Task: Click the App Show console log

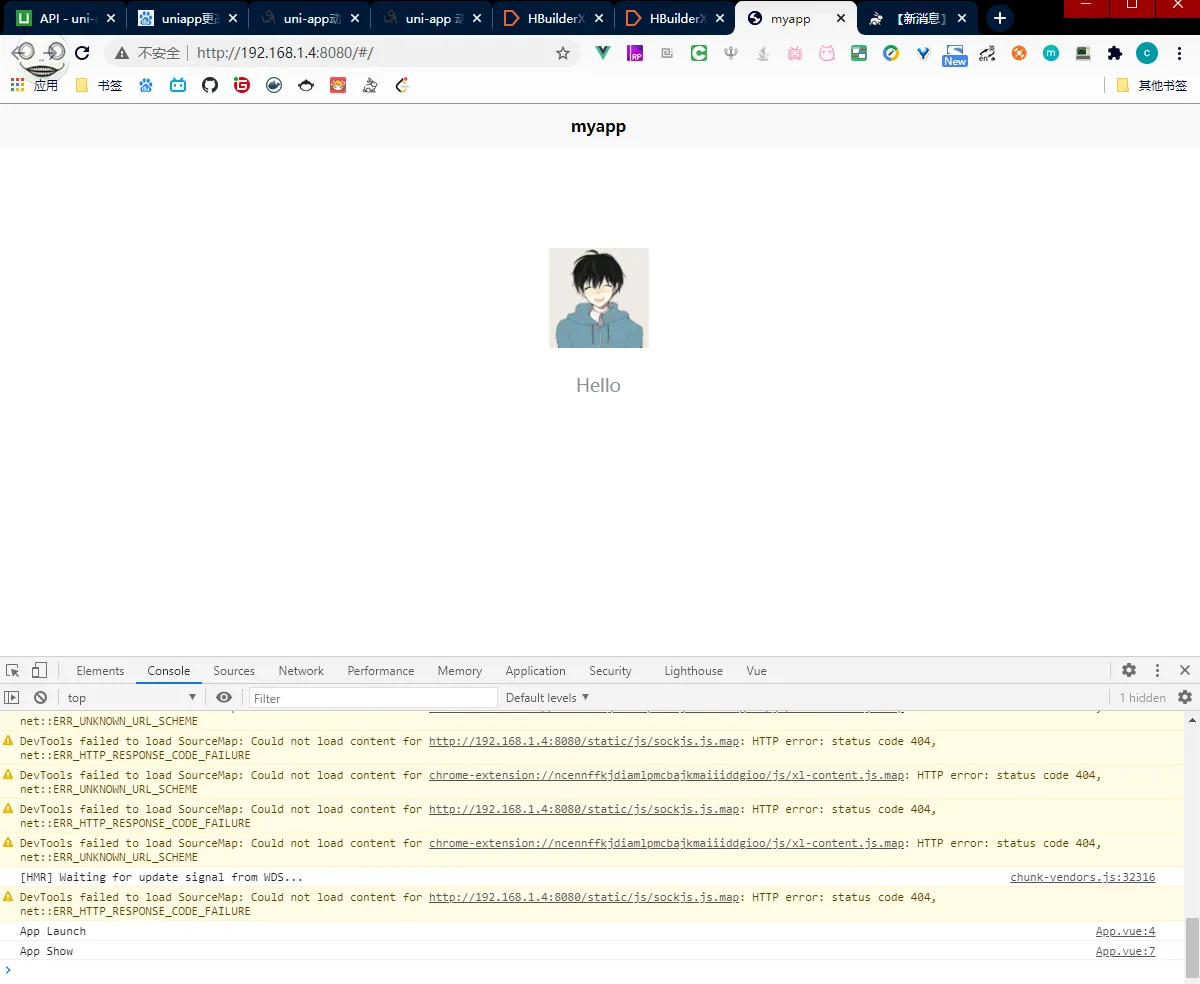Action: (x=46, y=951)
